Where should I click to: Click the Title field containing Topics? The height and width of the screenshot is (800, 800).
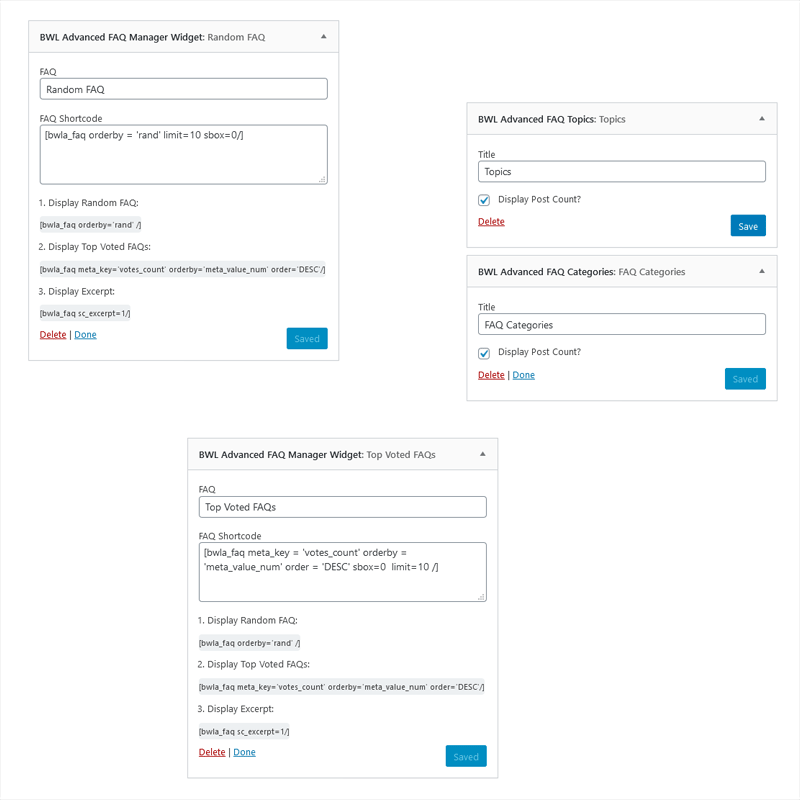[621, 171]
